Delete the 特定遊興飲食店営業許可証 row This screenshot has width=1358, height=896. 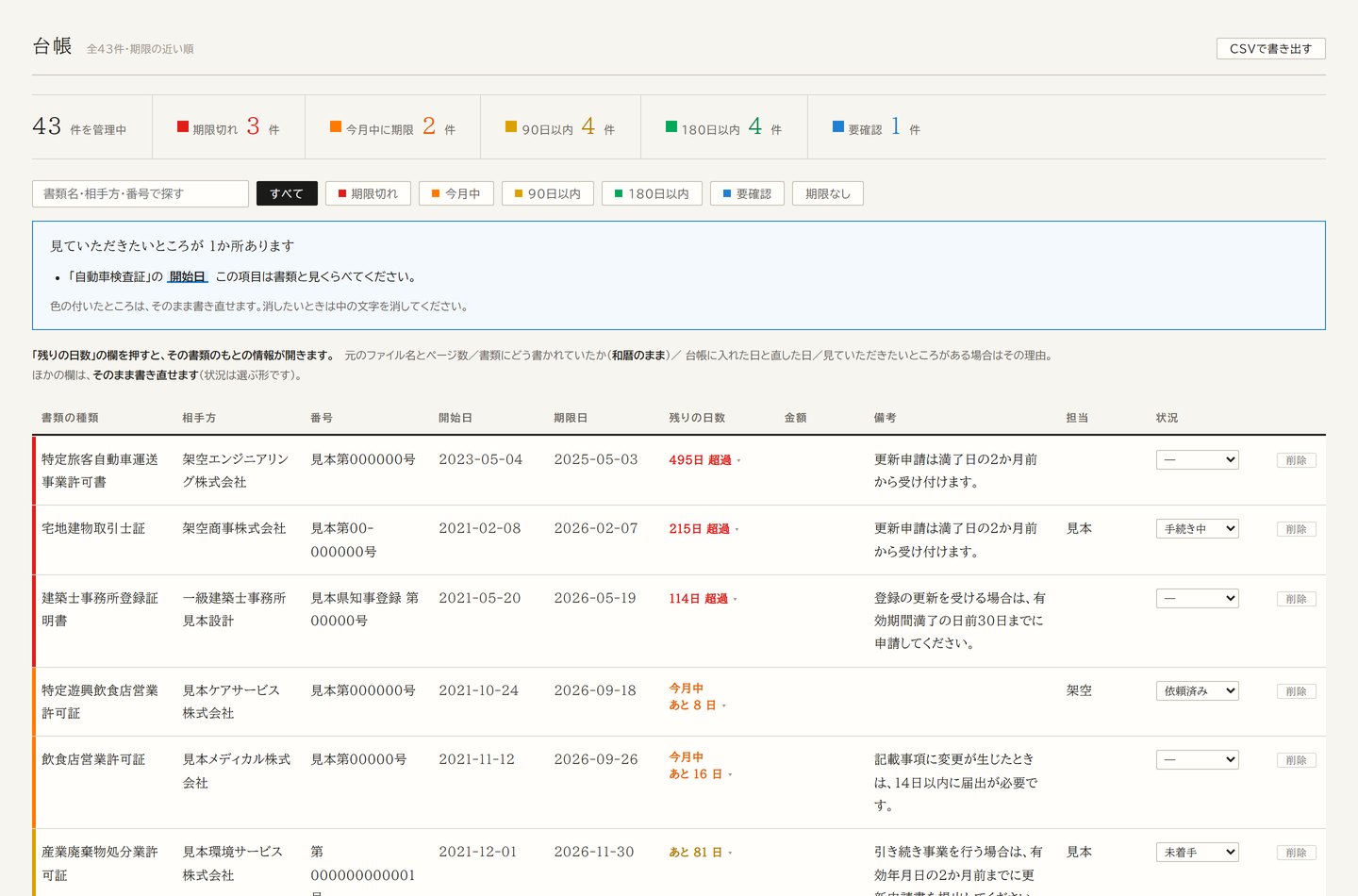point(1297,691)
